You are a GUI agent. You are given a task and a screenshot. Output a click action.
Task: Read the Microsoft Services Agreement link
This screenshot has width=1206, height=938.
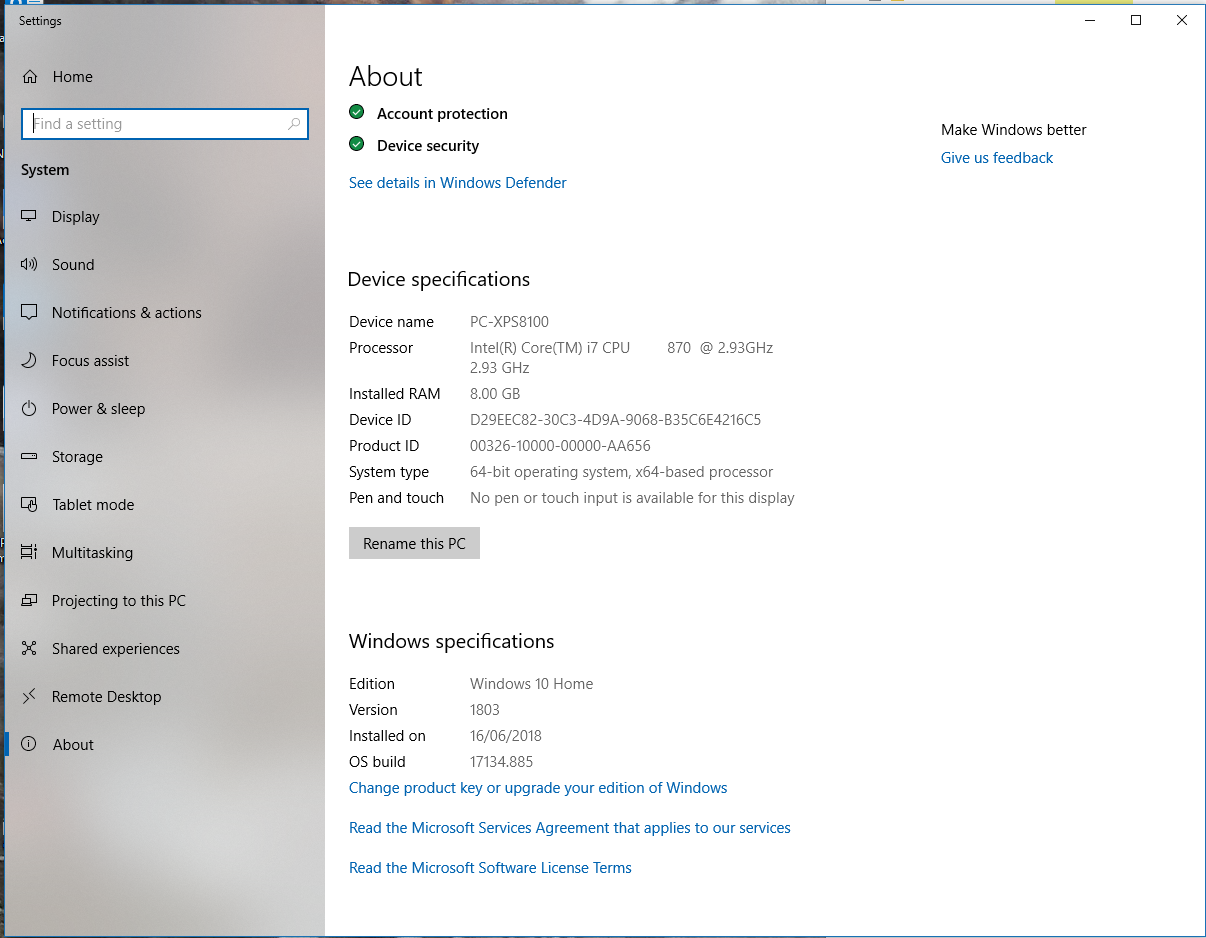pyautogui.click(x=570, y=828)
